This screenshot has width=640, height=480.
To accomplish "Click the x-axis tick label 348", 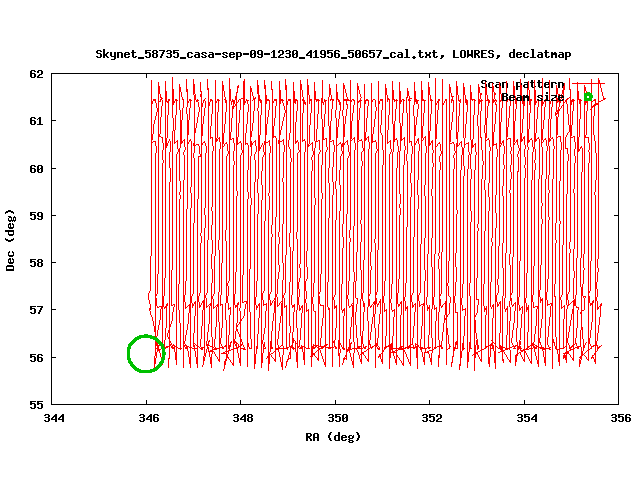I will tap(243, 418).
